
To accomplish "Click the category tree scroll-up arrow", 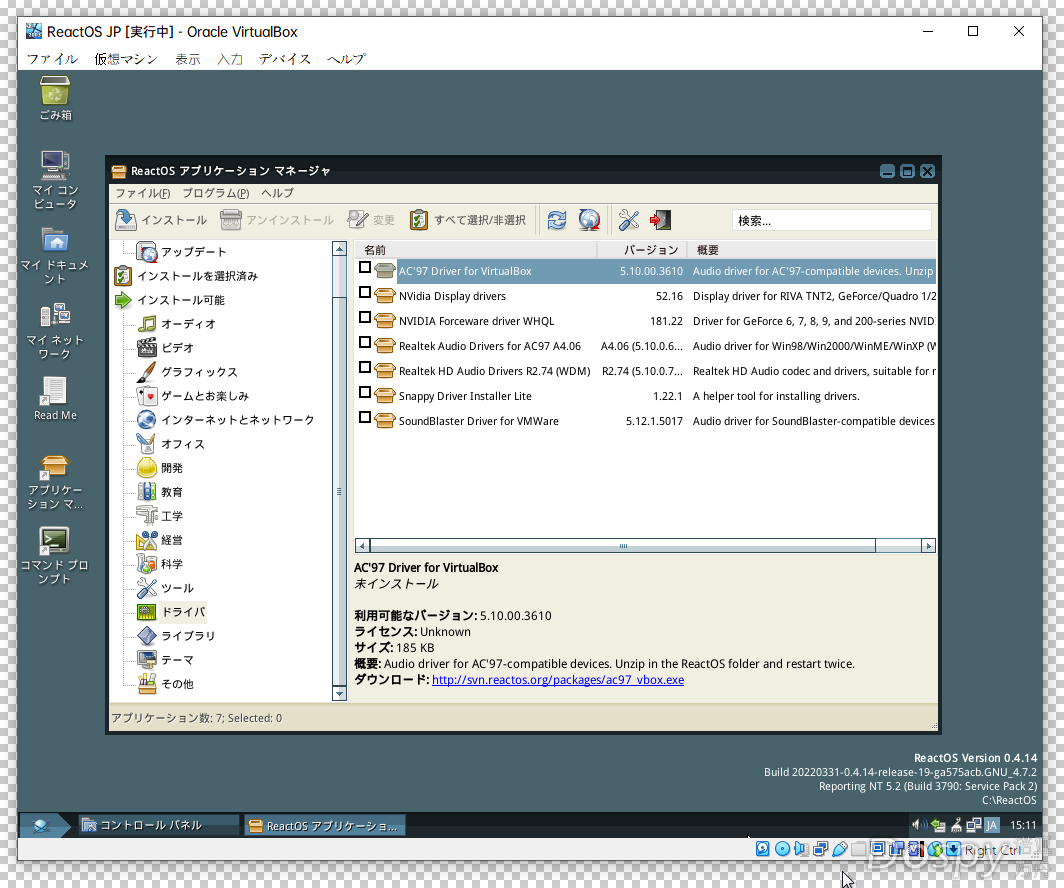I will (x=339, y=249).
